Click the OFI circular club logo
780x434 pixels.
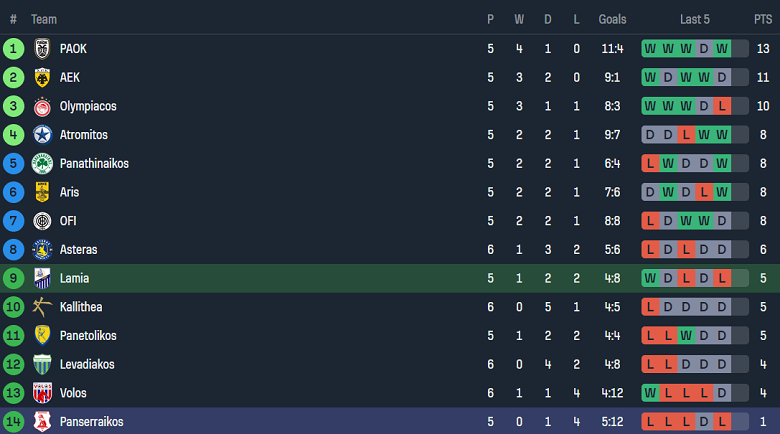[x=42, y=221]
